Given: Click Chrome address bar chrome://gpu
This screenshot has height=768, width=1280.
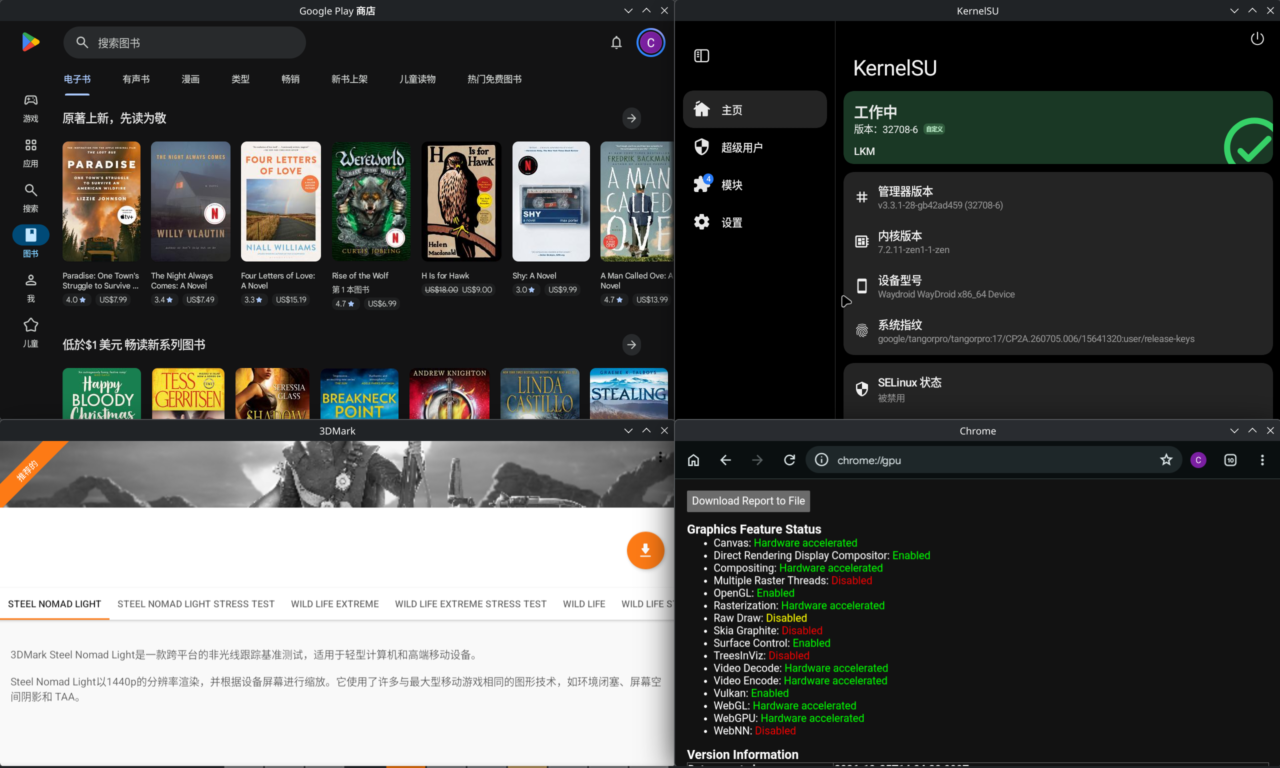Looking at the screenshot, I should [x=993, y=460].
